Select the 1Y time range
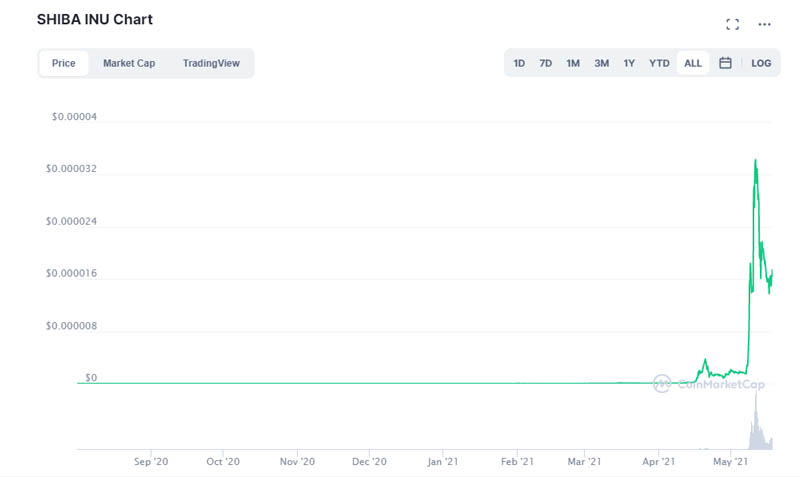 pyautogui.click(x=629, y=63)
